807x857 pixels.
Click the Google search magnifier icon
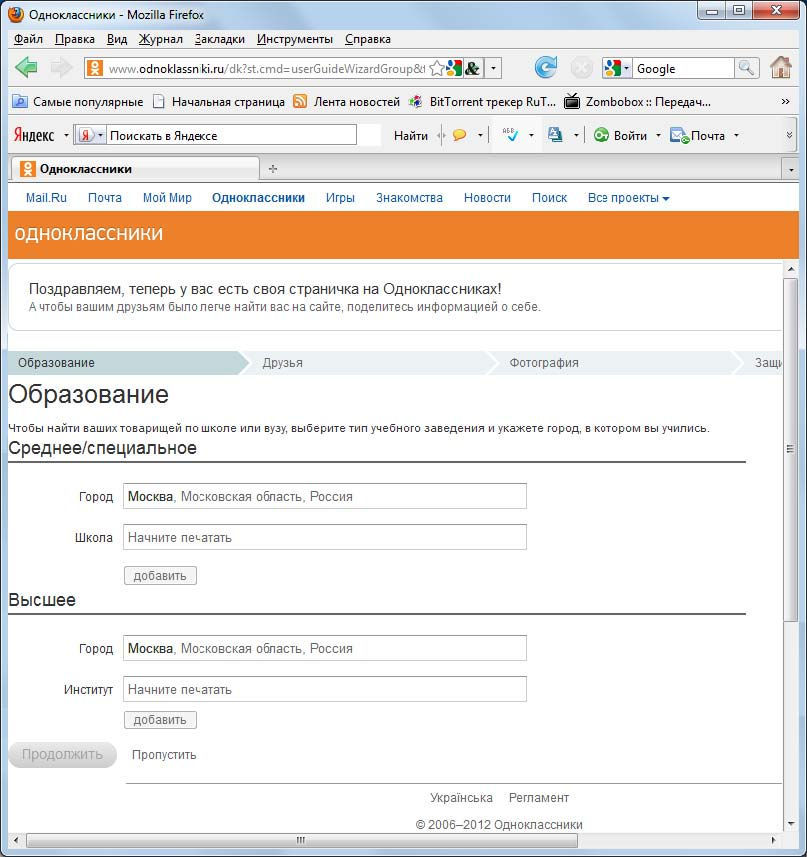746,68
